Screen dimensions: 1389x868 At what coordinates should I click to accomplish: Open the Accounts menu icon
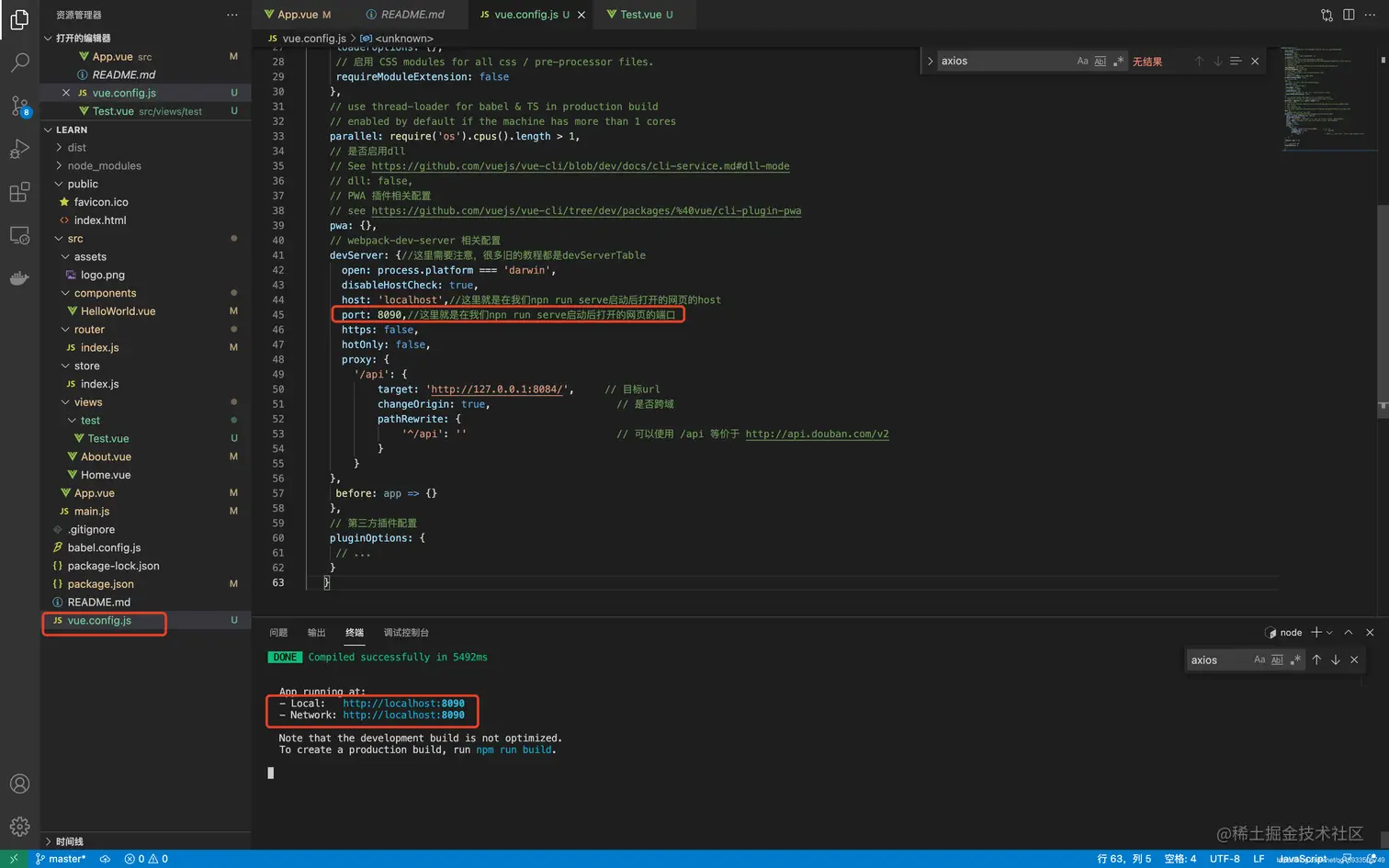(19, 783)
